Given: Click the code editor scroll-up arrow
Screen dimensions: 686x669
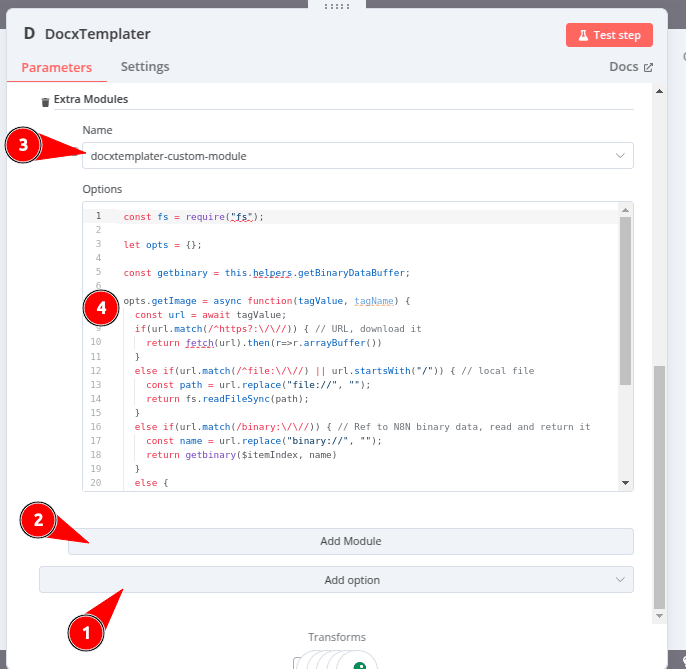Looking at the screenshot, I should pos(625,210).
